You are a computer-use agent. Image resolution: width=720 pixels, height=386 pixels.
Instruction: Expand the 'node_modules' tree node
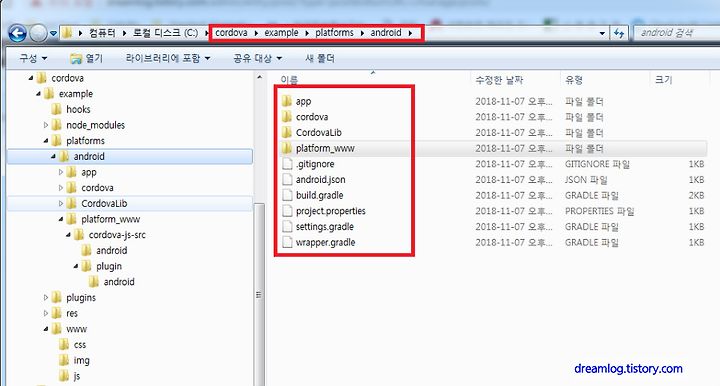[45, 125]
